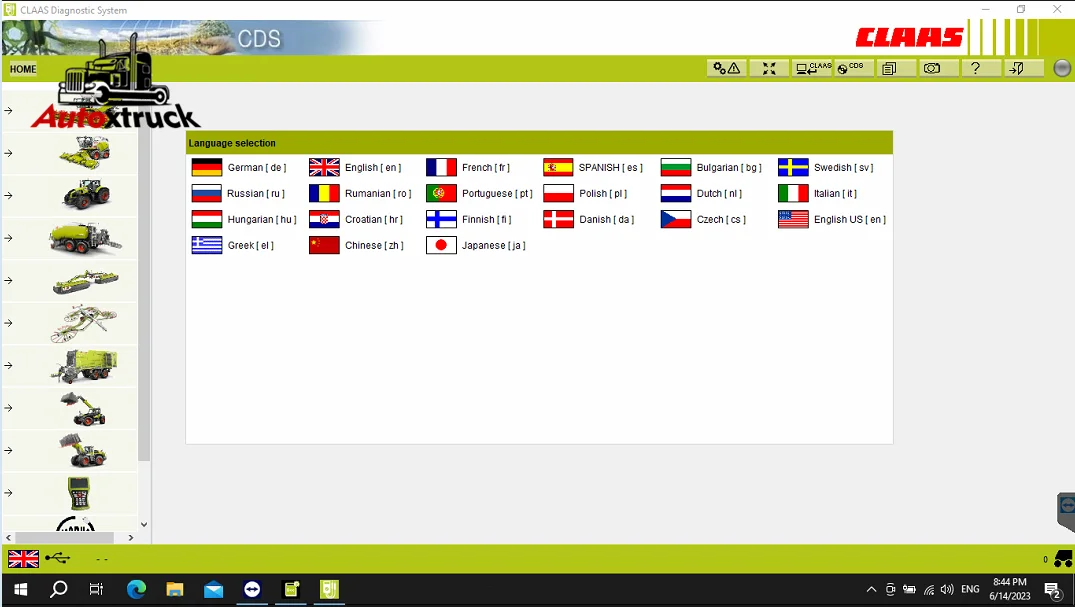This screenshot has height=607, width=1075.
Task: Open Windows Start menu
Action: pos(21,589)
